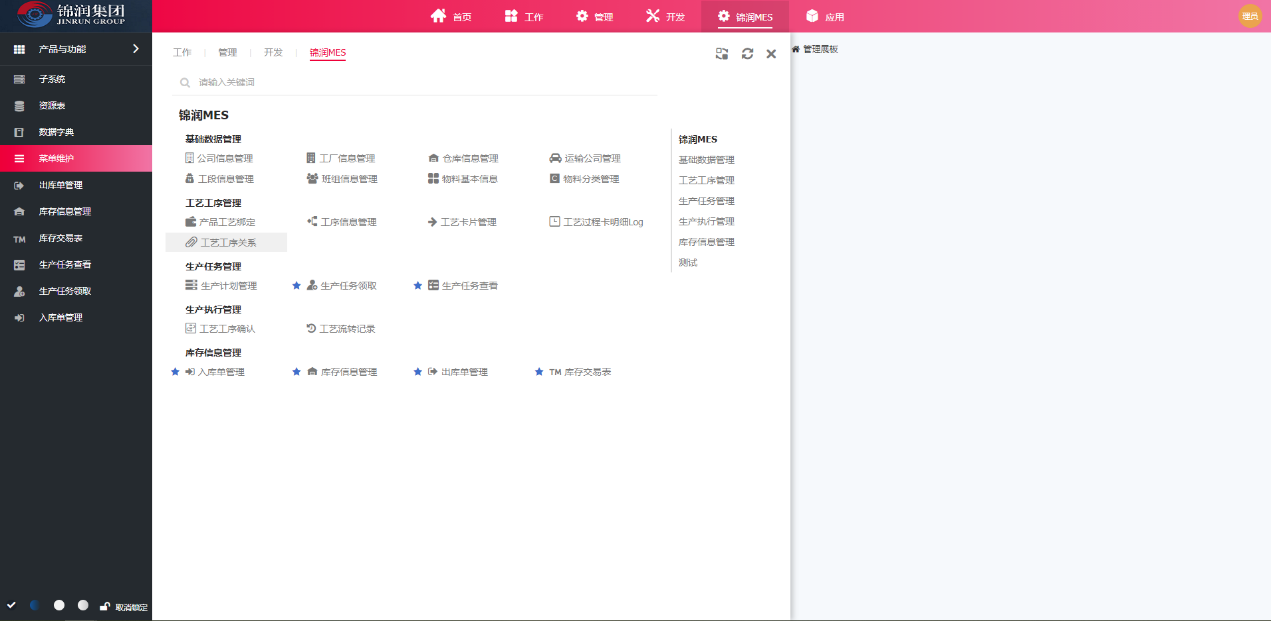Jump to 生产执行管理 in right index
The height and width of the screenshot is (621, 1271).
point(706,221)
